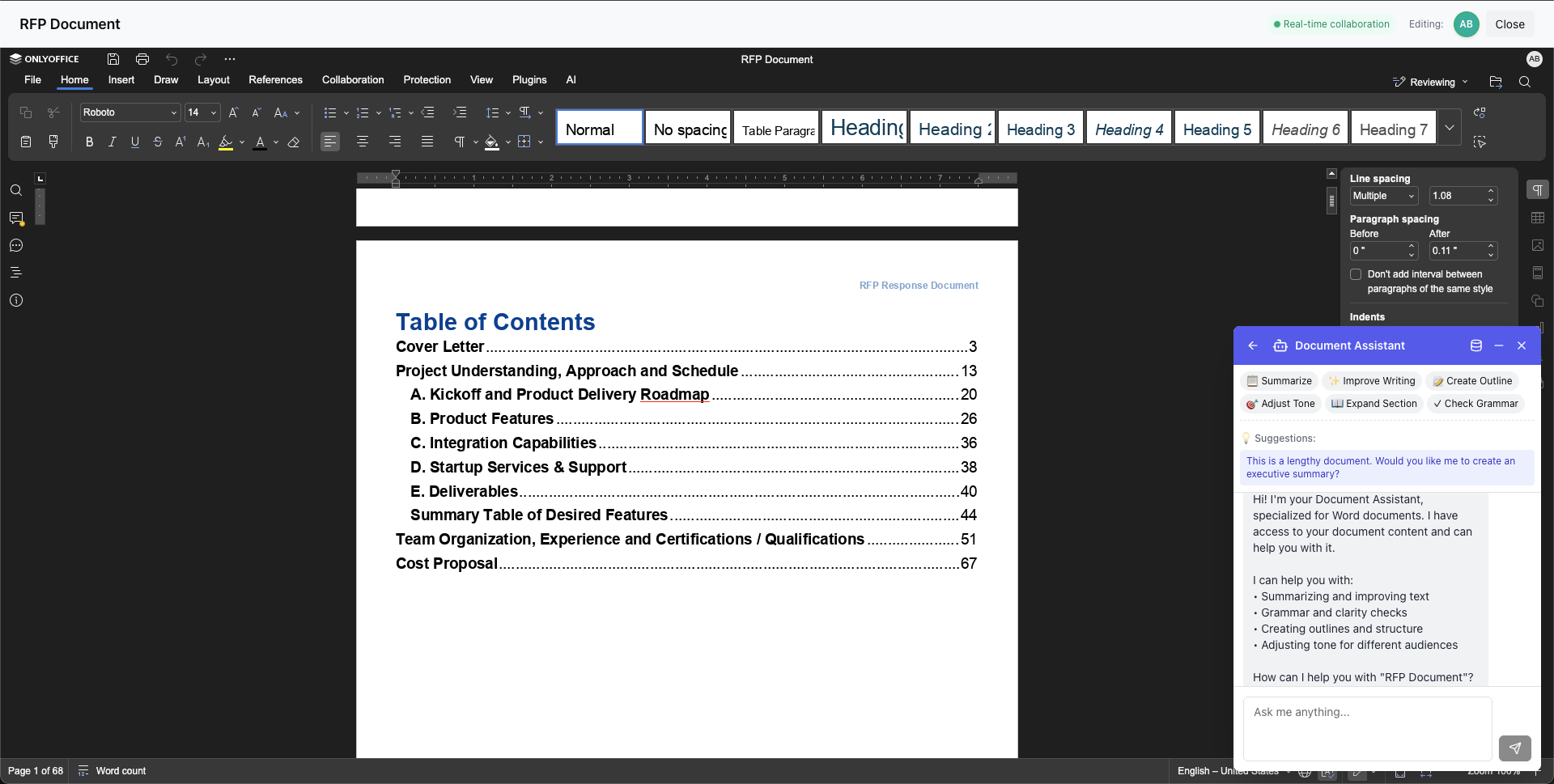
Task: Click the Cut scissors icon
Action: click(53, 112)
